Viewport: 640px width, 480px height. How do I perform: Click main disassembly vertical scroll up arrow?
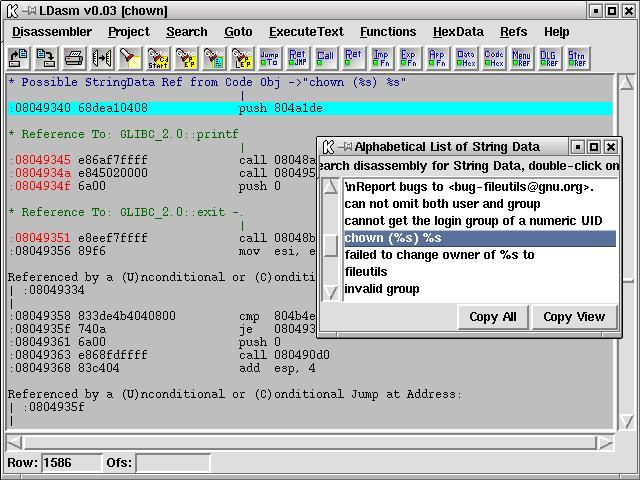pyautogui.click(x=627, y=82)
